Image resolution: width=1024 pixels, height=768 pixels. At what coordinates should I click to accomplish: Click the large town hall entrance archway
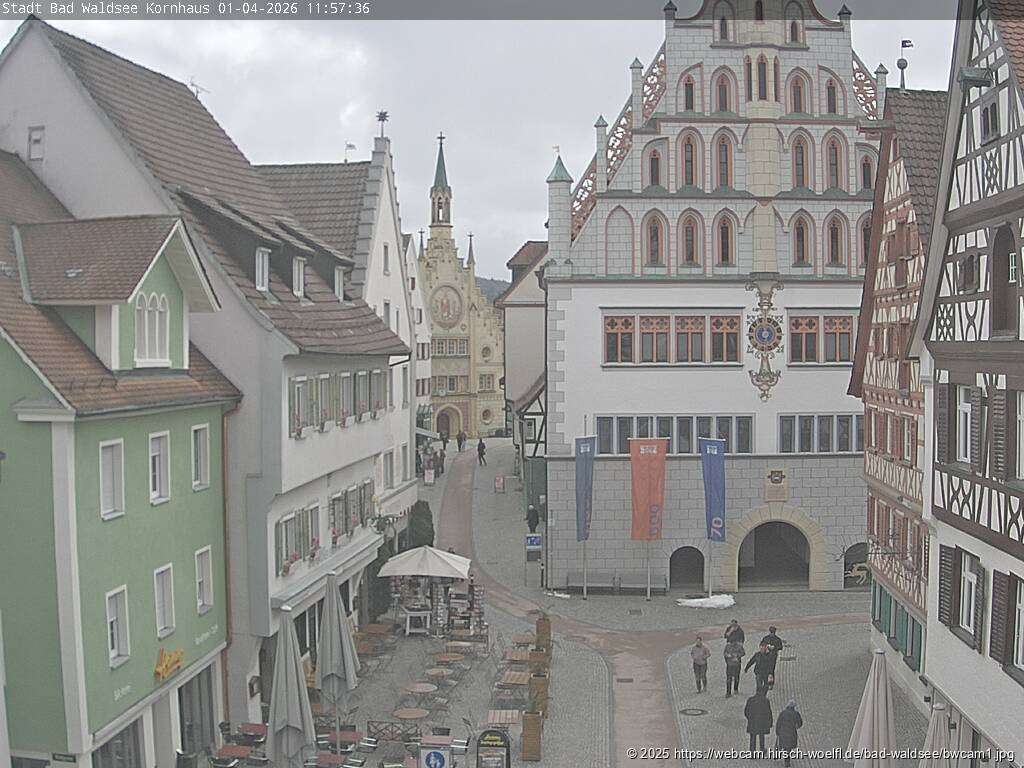773,555
